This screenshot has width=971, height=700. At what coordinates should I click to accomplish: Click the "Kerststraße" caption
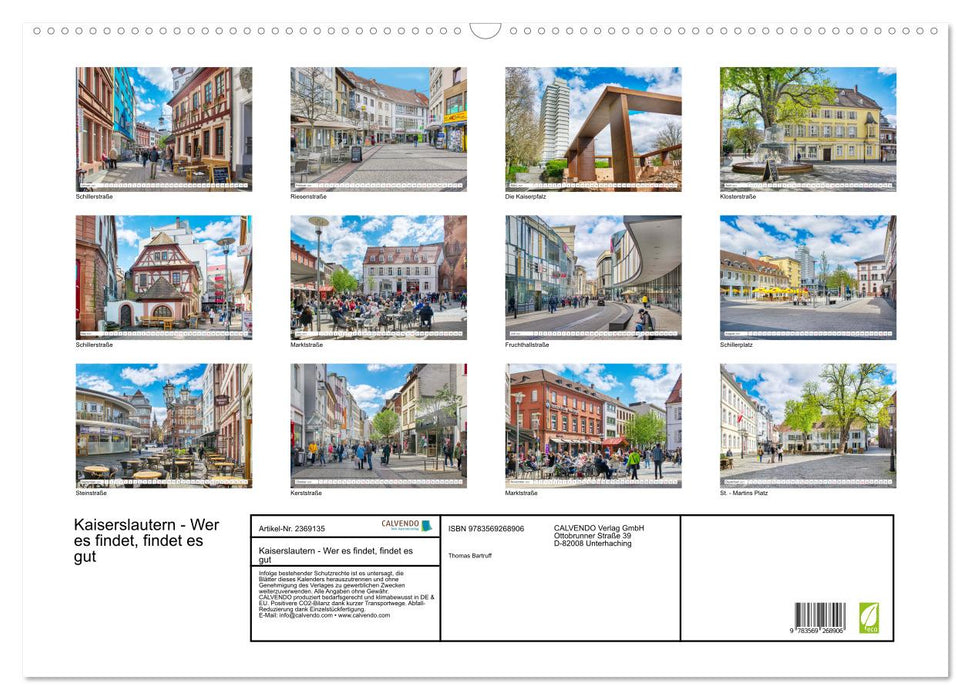tap(306, 493)
